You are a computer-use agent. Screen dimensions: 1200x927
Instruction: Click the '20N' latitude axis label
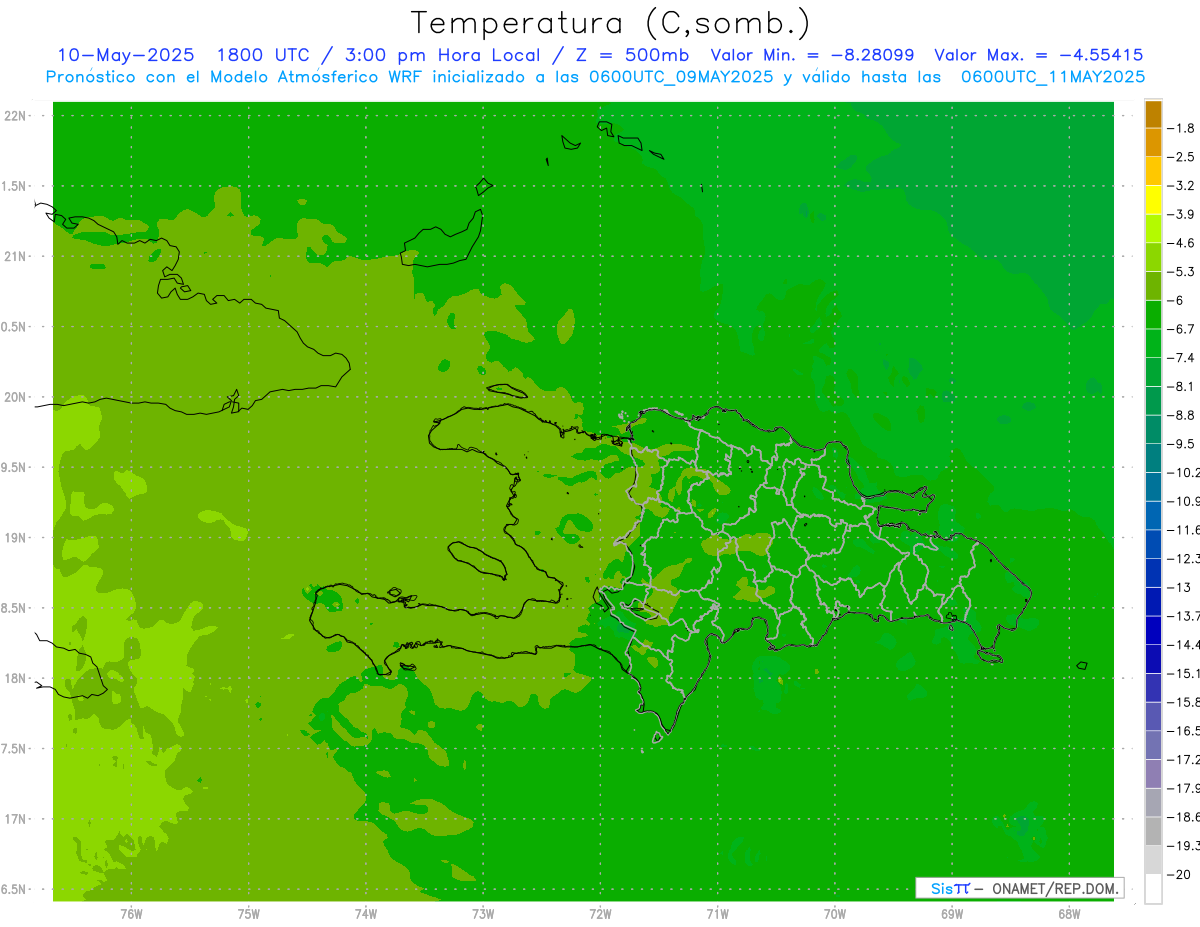point(14,397)
